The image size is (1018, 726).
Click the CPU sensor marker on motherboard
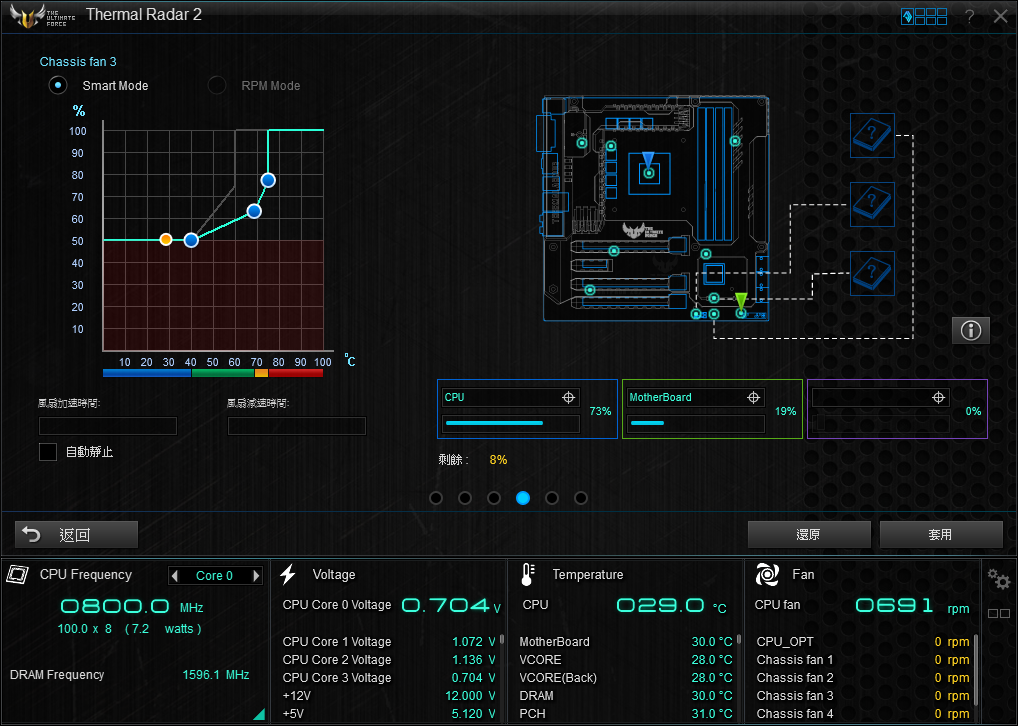(x=649, y=173)
